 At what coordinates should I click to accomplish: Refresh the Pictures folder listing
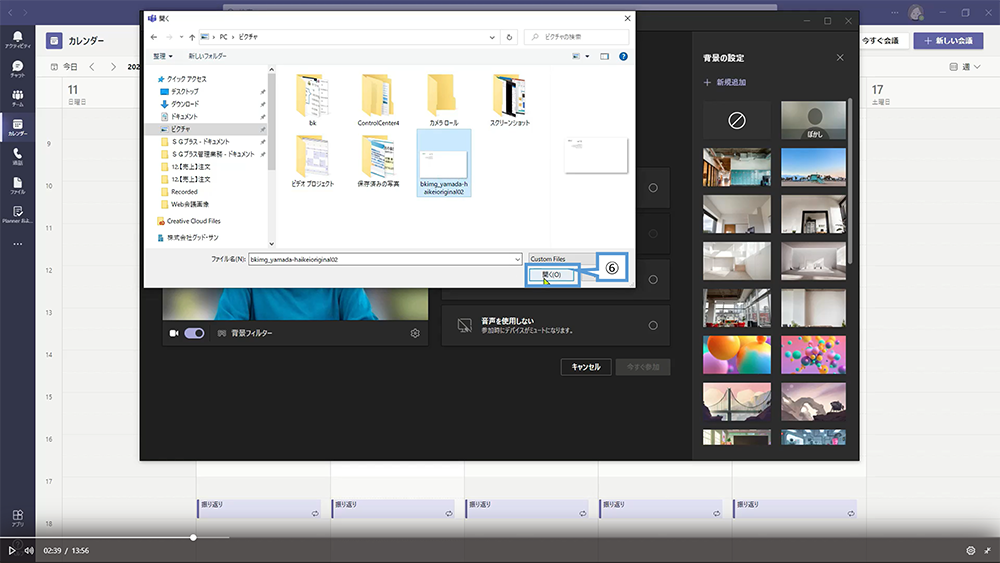tap(509, 37)
